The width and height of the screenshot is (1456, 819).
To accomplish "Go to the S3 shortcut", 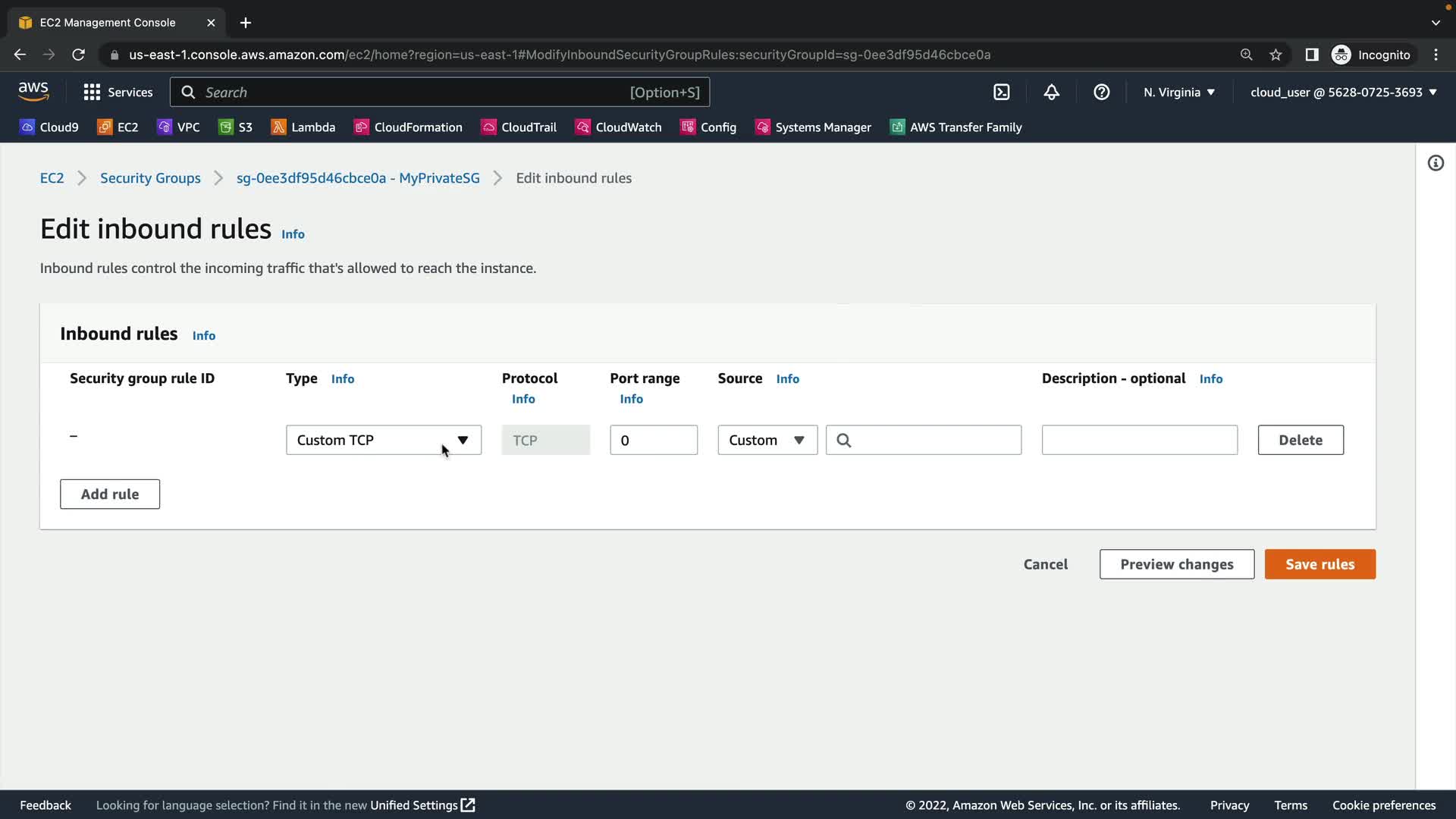I will [x=236, y=127].
